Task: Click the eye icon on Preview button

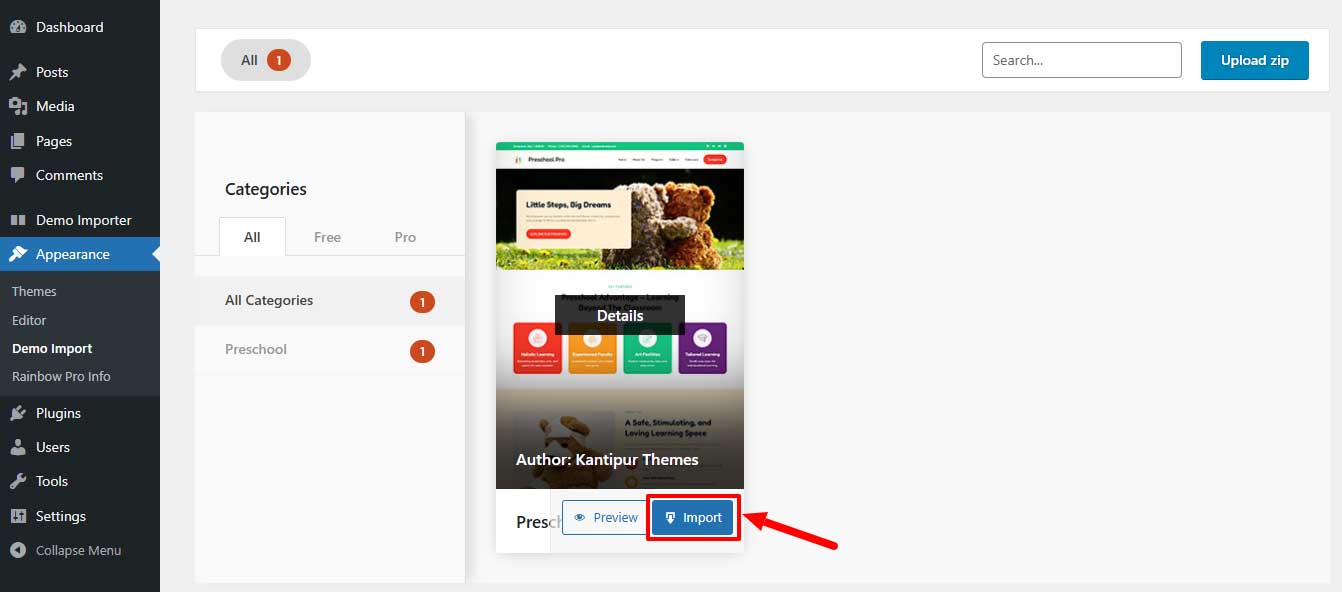Action: click(580, 517)
